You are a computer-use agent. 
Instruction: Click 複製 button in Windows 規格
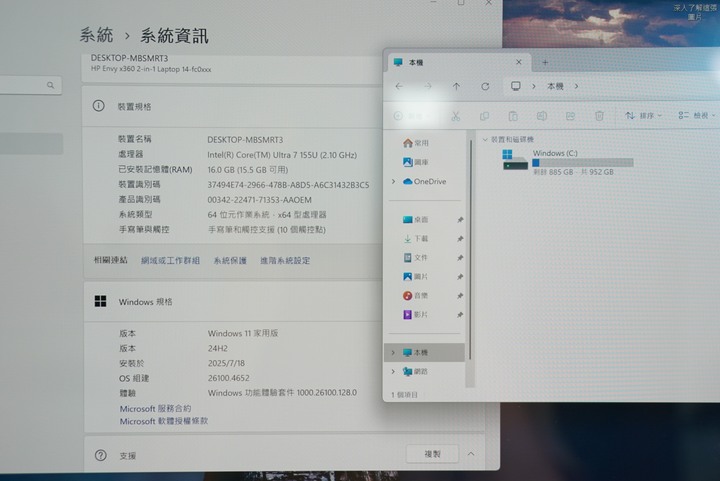432,454
